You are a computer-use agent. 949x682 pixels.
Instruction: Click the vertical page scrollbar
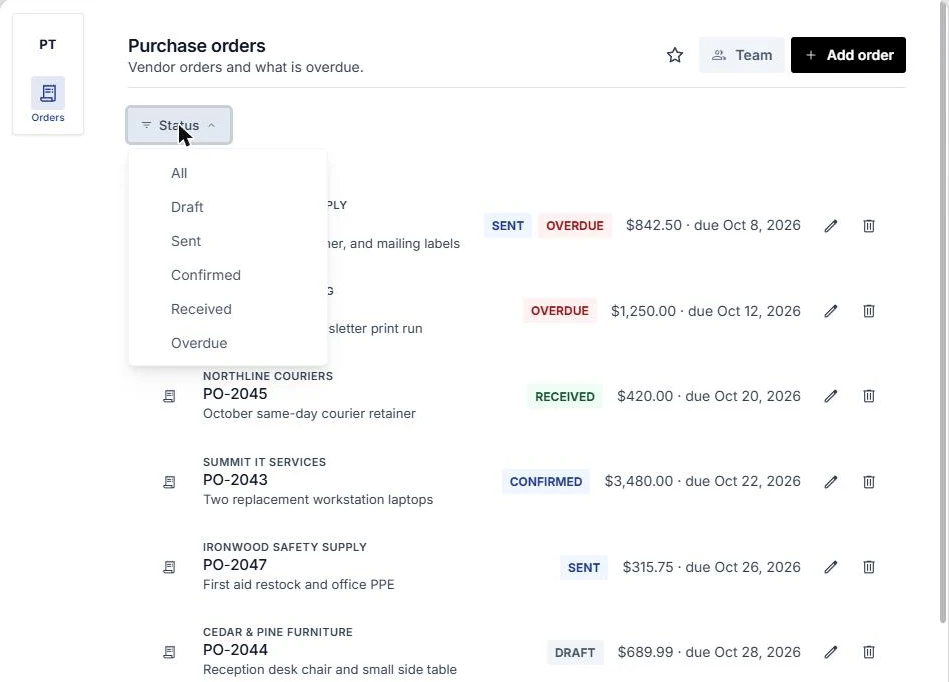point(942,312)
